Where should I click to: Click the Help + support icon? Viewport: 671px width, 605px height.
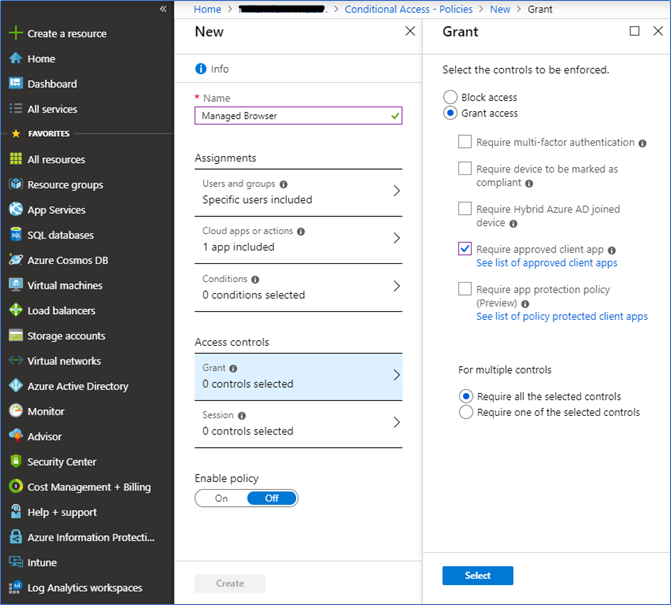[x=16, y=512]
